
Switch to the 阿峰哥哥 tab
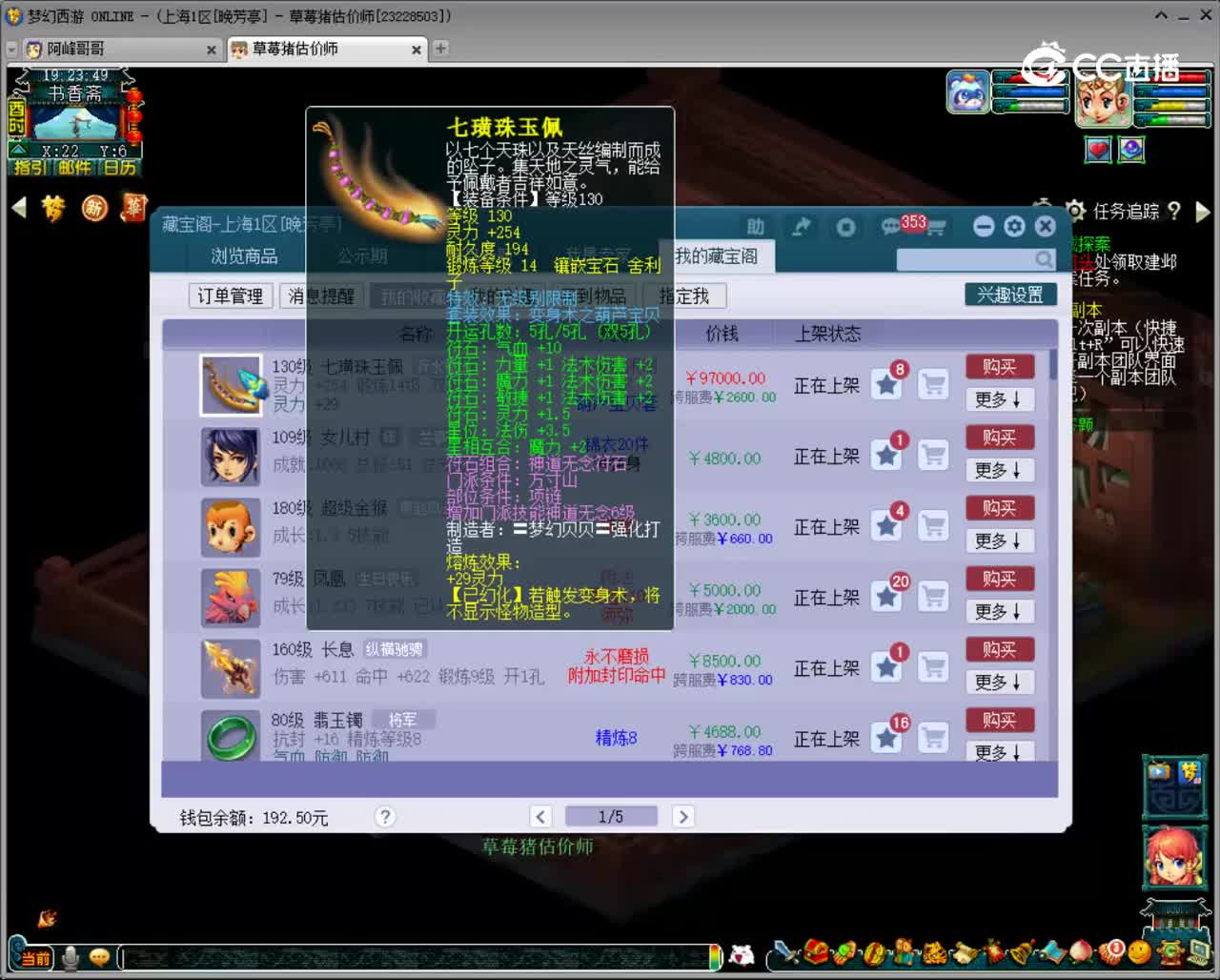[122, 49]
